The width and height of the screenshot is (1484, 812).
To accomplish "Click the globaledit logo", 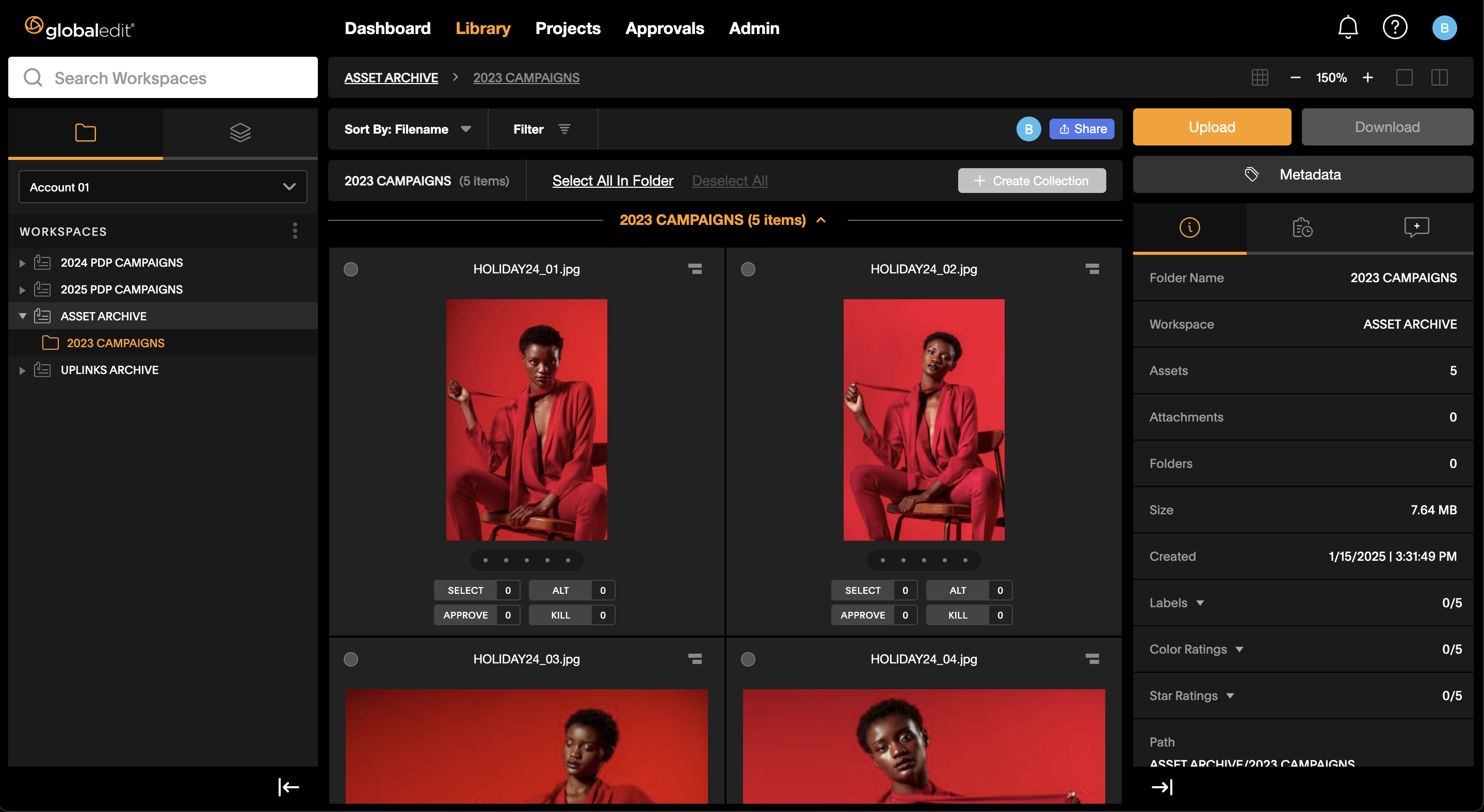I will tap(79, 28).
